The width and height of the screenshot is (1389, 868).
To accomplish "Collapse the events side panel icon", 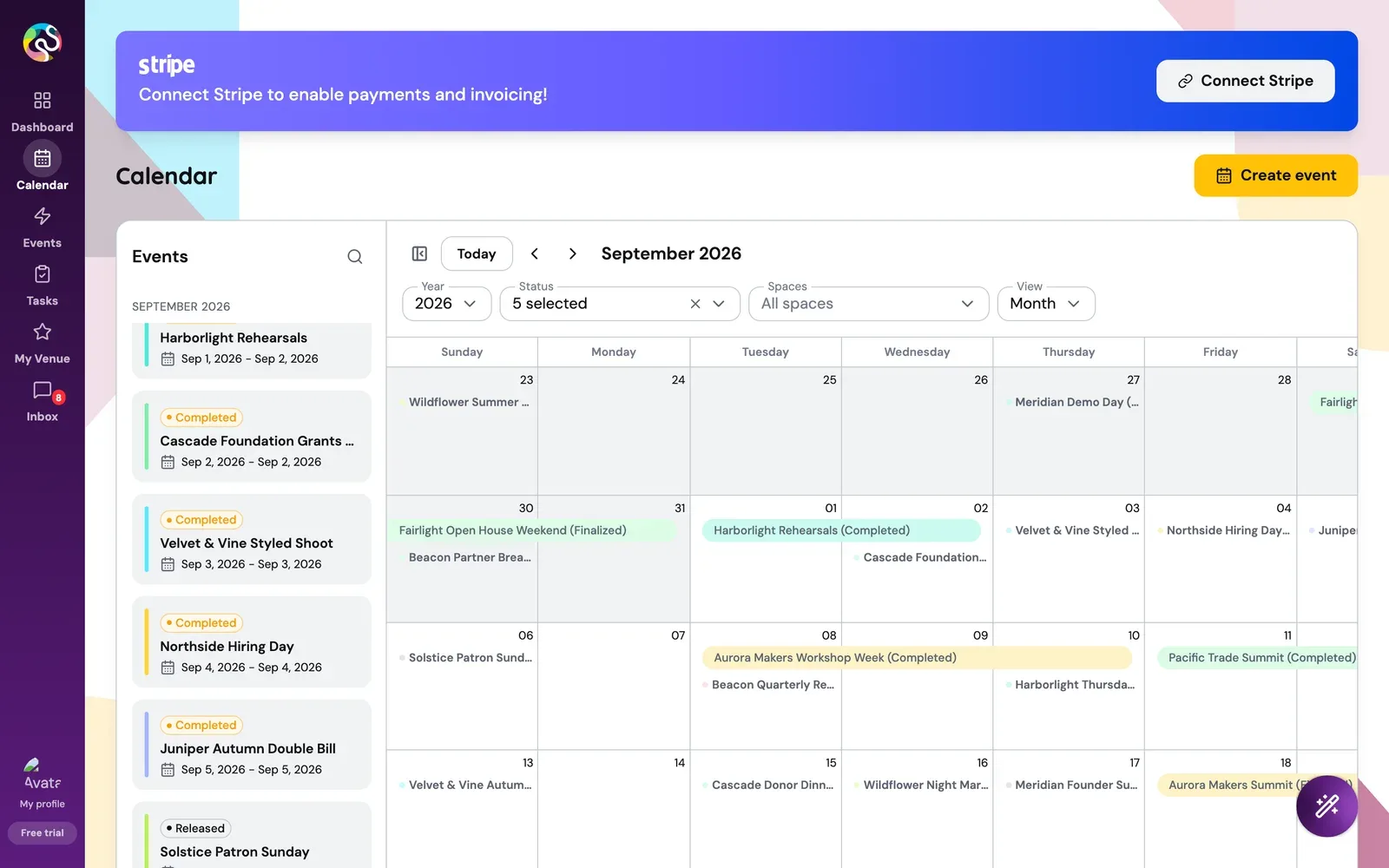I will [x=419, y=253].
